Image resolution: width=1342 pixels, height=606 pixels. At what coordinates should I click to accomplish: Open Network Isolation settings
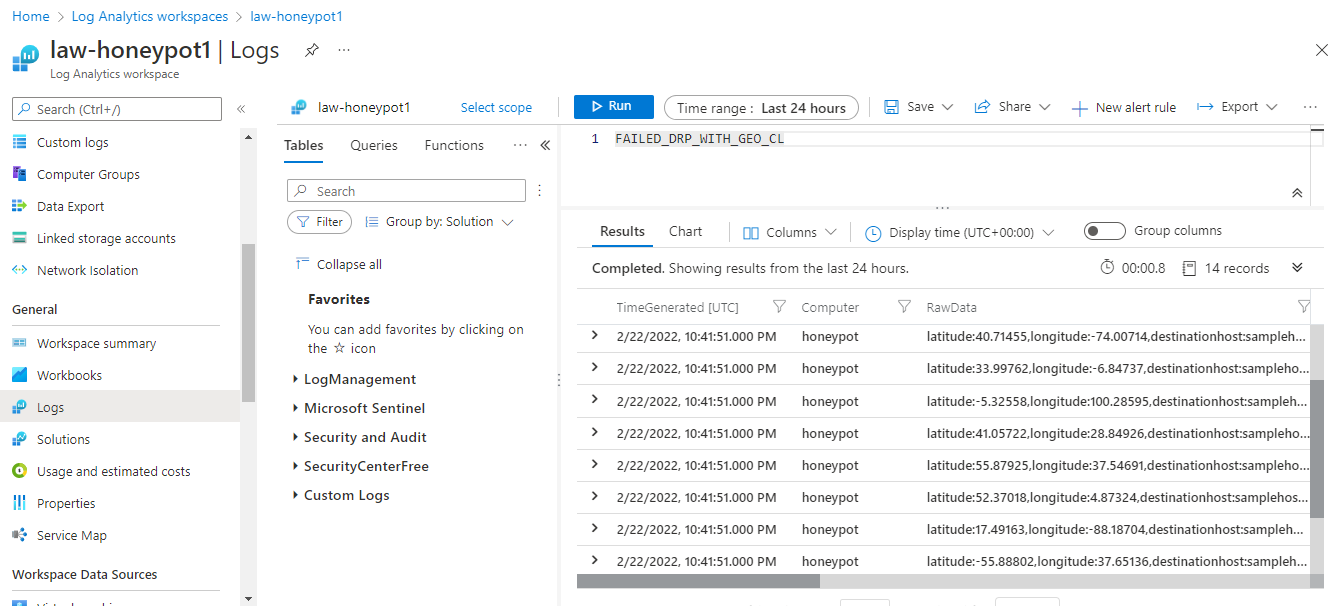click(87, 270)
